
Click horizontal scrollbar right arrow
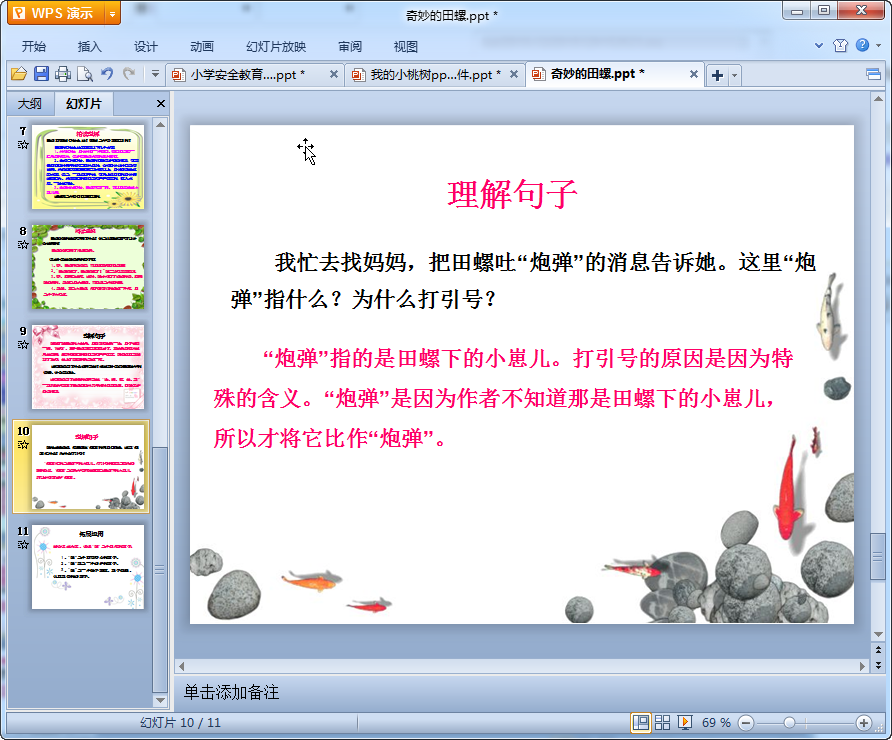click(x=862, y=666)
